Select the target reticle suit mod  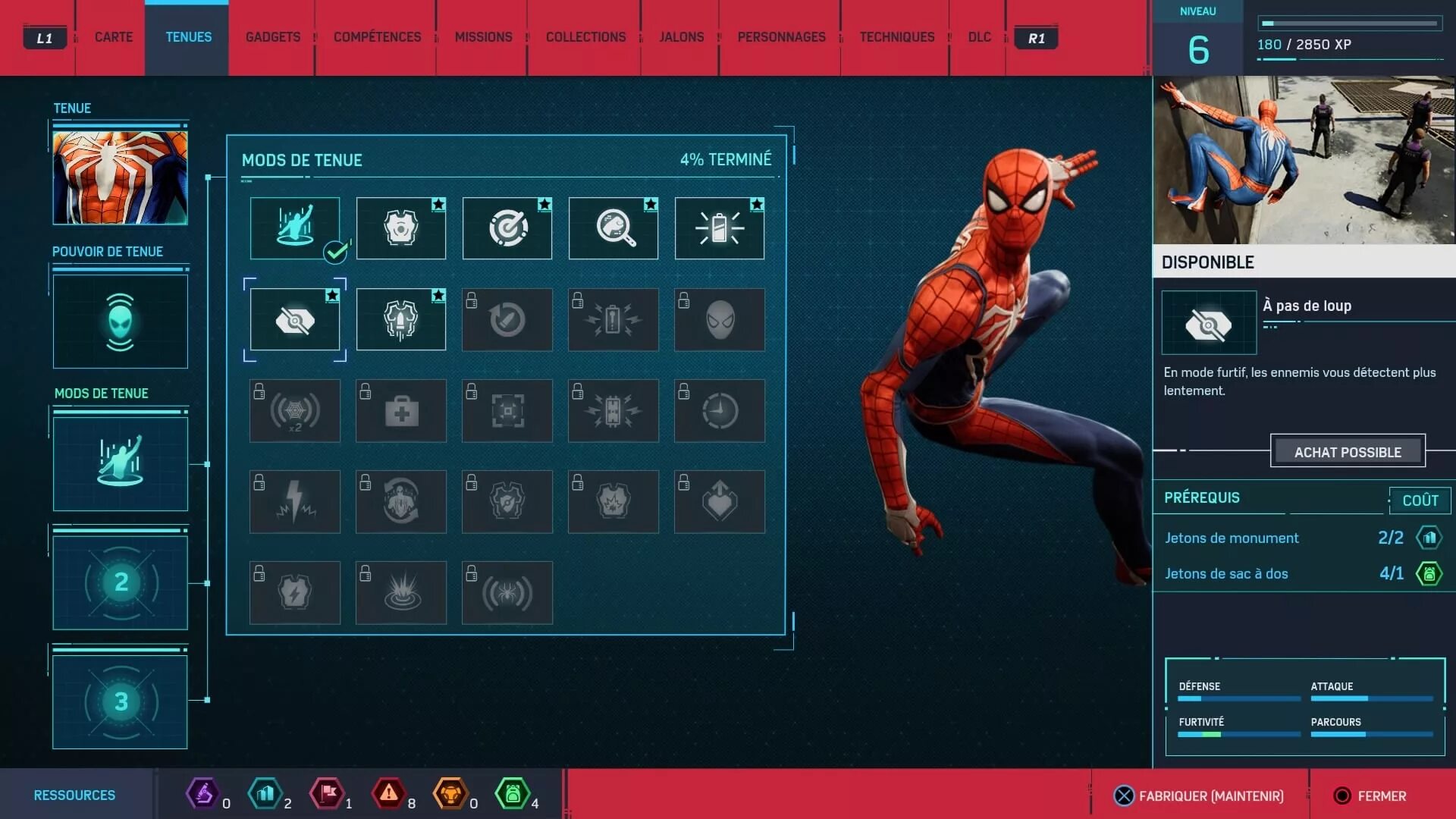click(507, 228)
